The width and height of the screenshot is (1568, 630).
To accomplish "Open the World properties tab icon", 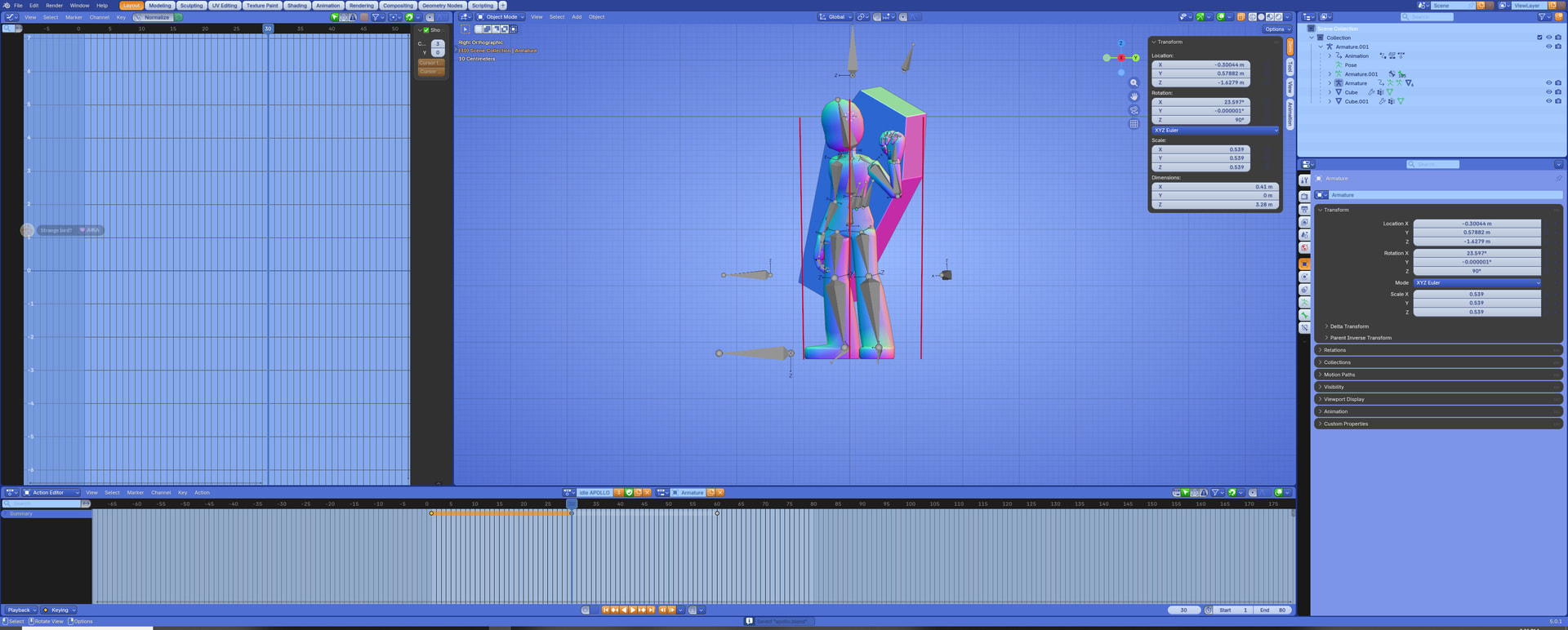I will coord(1304,248).
